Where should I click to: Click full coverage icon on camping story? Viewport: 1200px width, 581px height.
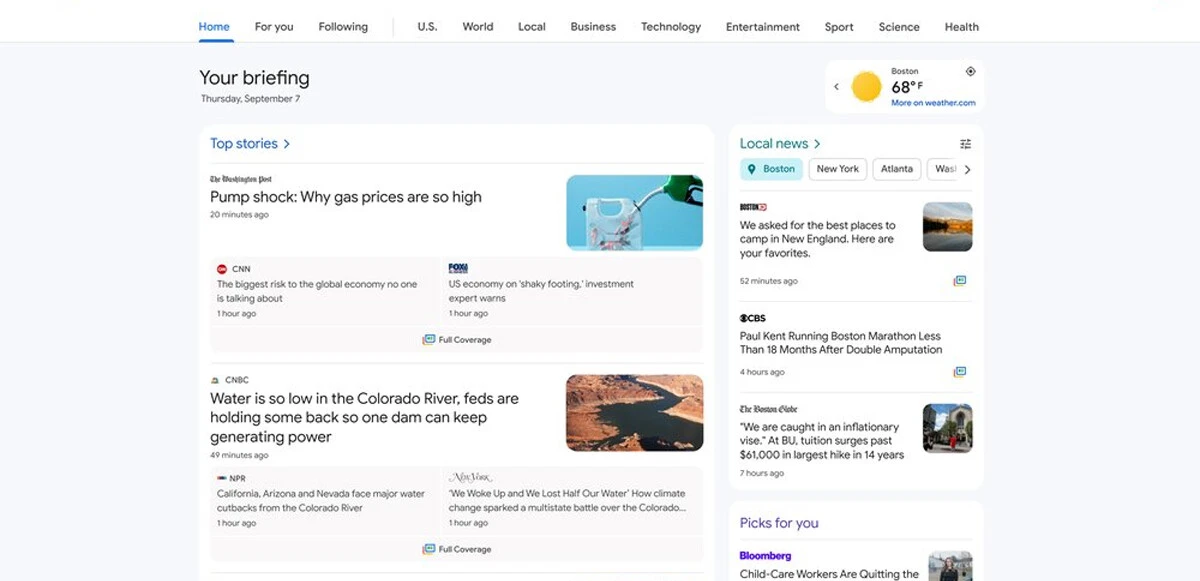(960, 281)
